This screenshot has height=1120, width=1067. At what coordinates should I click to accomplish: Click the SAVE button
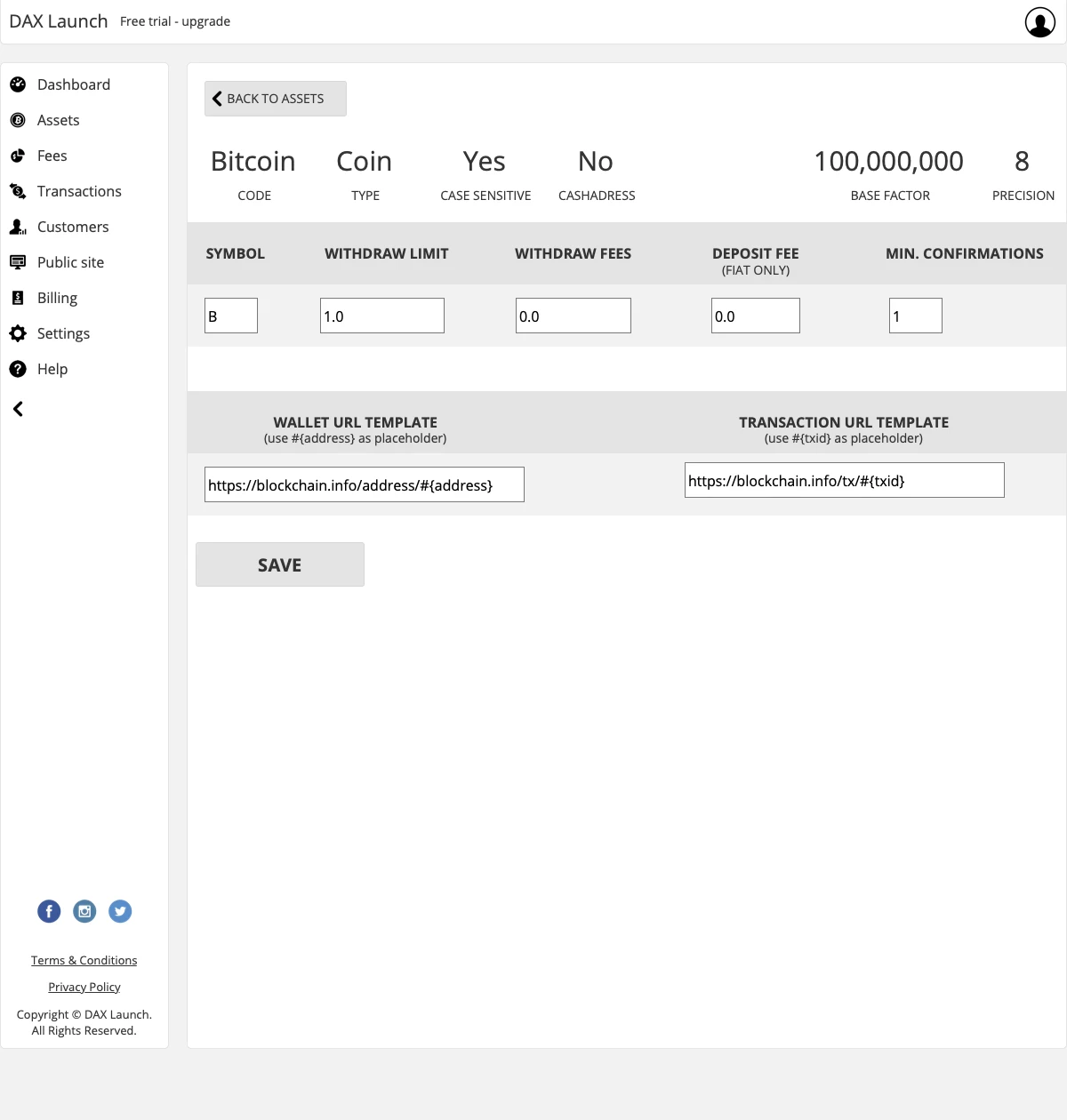tap(280, 564)
